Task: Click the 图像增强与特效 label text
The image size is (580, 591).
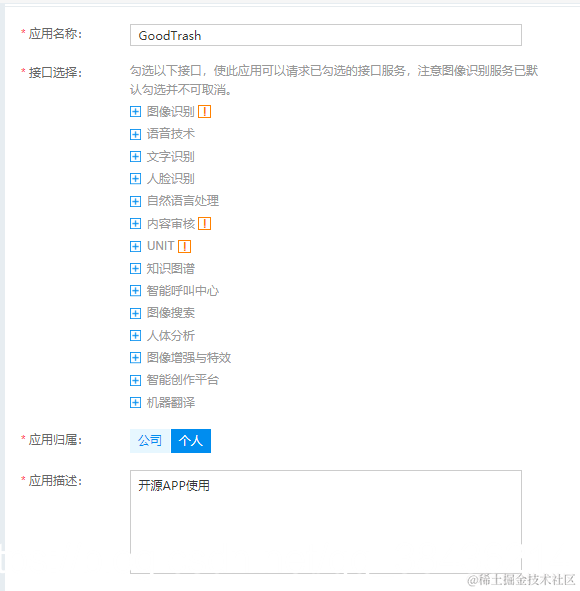Action: (x=189, y=358)
